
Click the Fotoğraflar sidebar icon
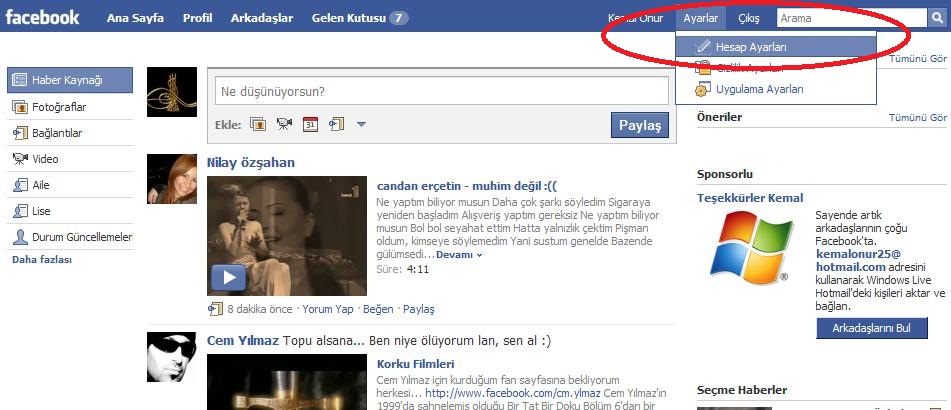[19, 107]
